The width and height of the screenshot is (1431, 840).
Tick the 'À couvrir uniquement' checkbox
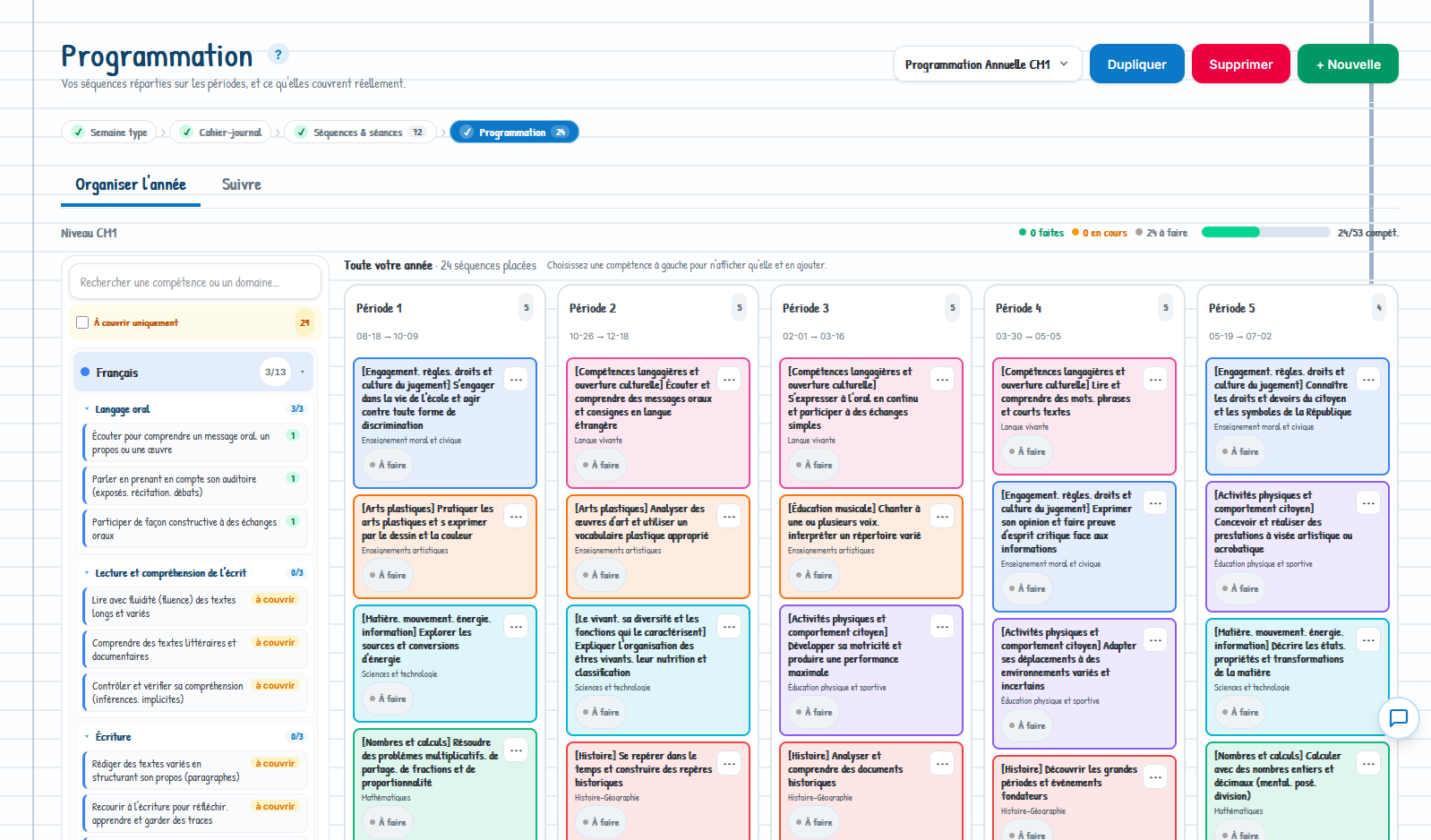(82, 322)
